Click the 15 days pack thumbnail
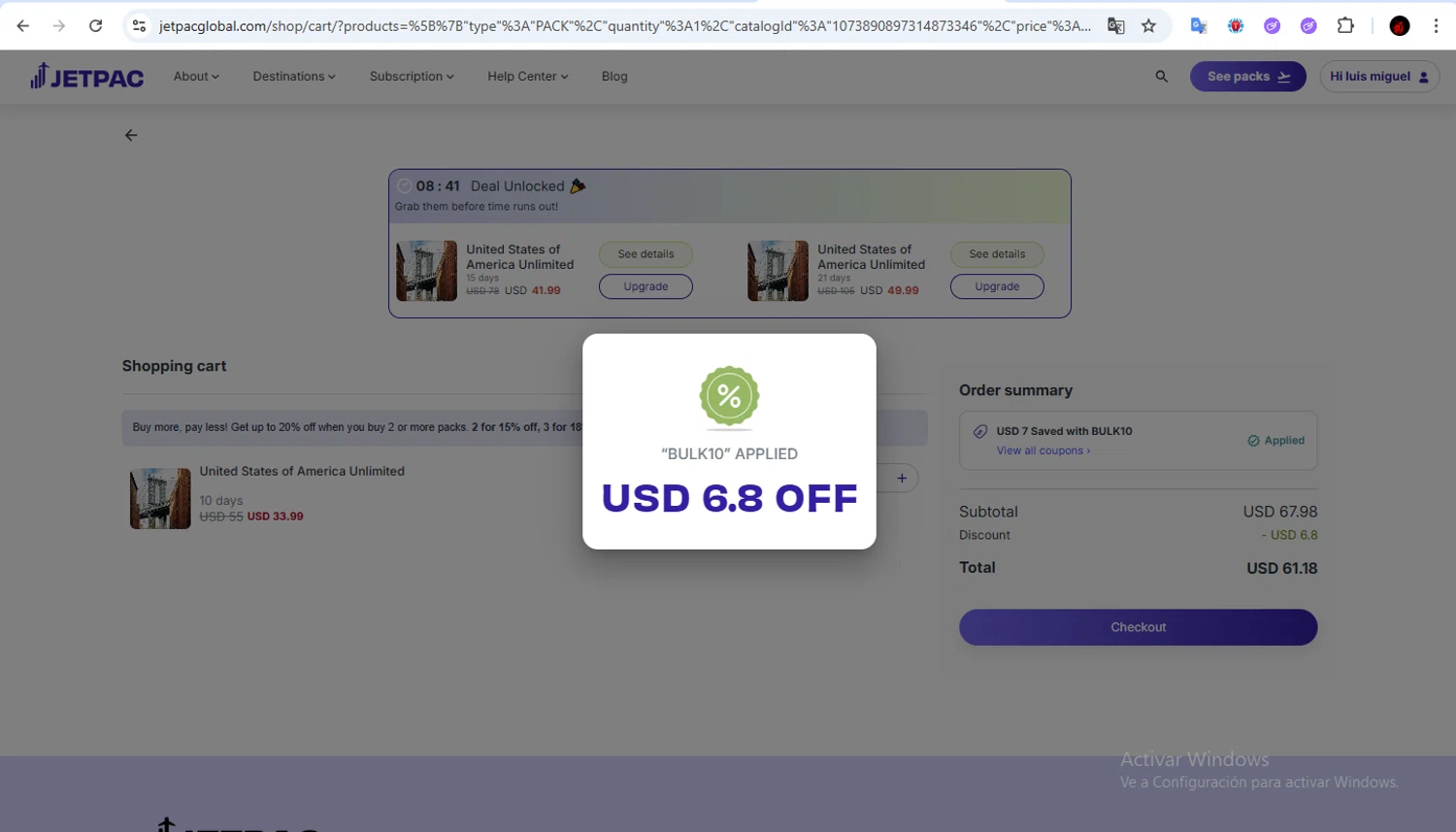 pyautogui.click(x=426, y=271)
